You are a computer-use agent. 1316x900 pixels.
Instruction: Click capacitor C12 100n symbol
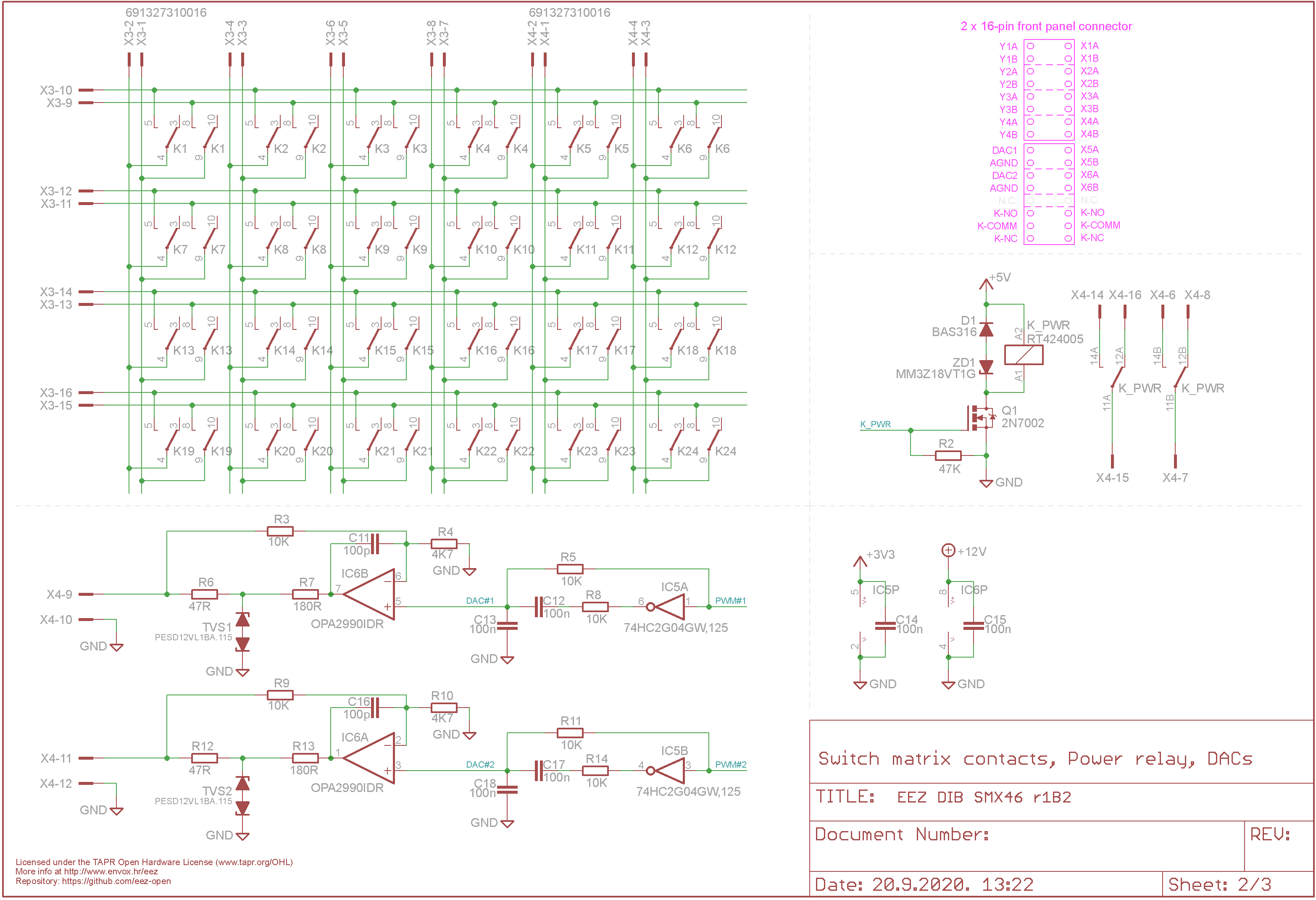click(539, 607)
